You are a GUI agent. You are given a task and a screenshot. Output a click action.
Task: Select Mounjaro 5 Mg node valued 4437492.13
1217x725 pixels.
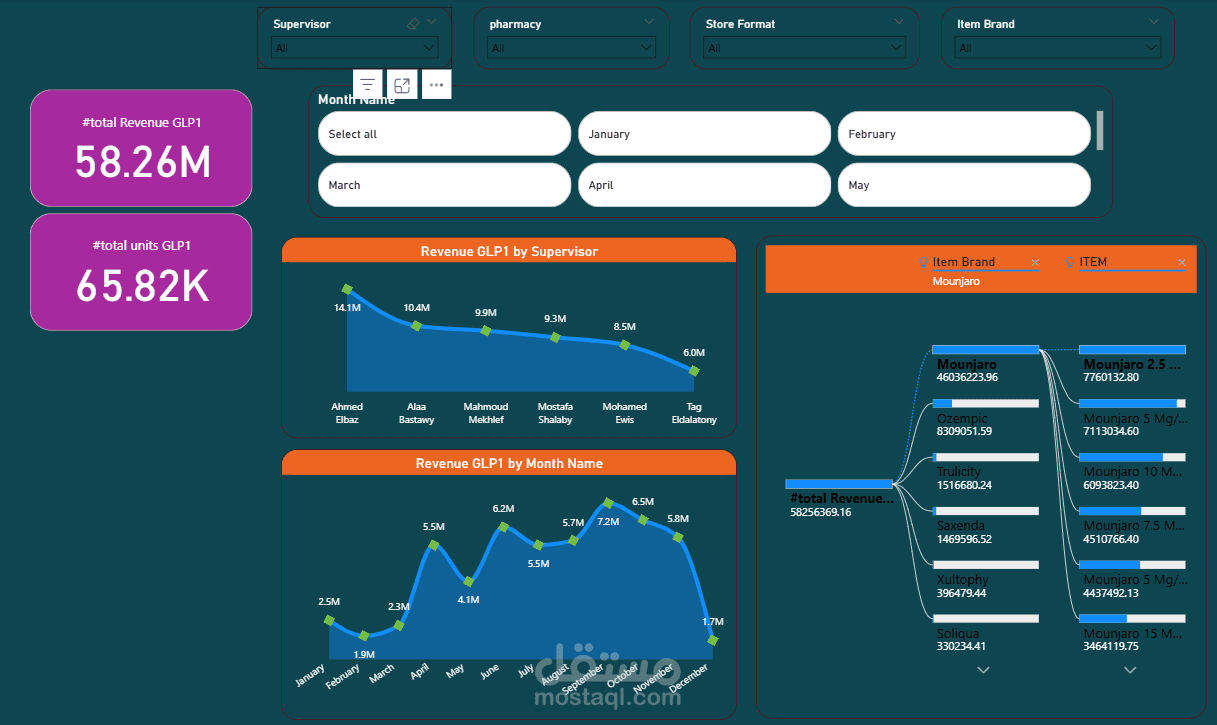(x=1132, y=580)
